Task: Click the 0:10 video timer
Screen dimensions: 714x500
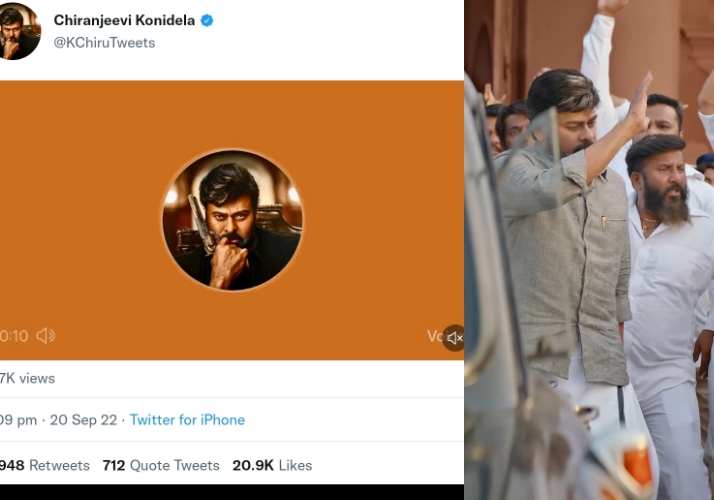Action: [x=14, y=336]
